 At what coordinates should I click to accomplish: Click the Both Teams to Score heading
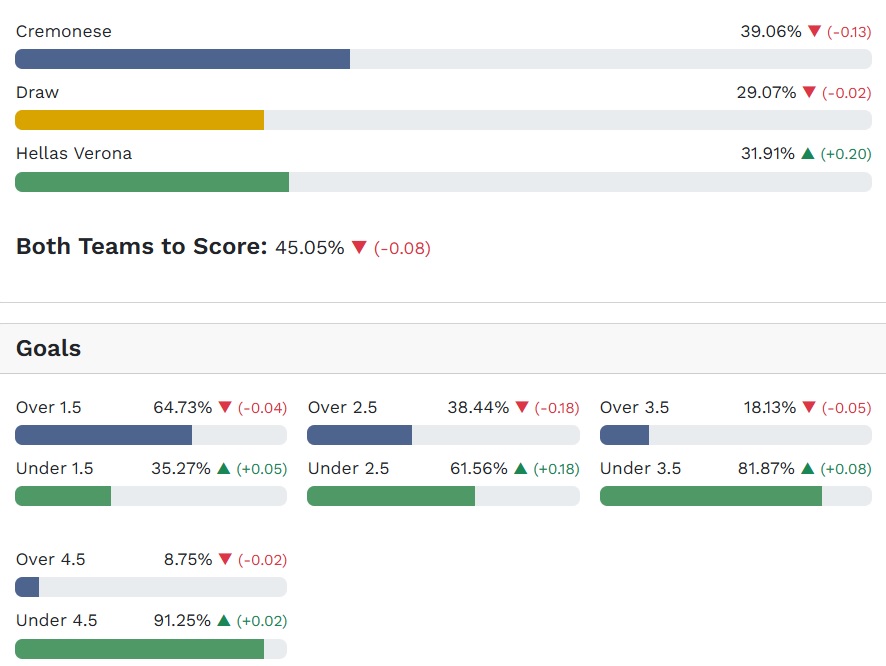pyautogui.click(x=141, y=247)
